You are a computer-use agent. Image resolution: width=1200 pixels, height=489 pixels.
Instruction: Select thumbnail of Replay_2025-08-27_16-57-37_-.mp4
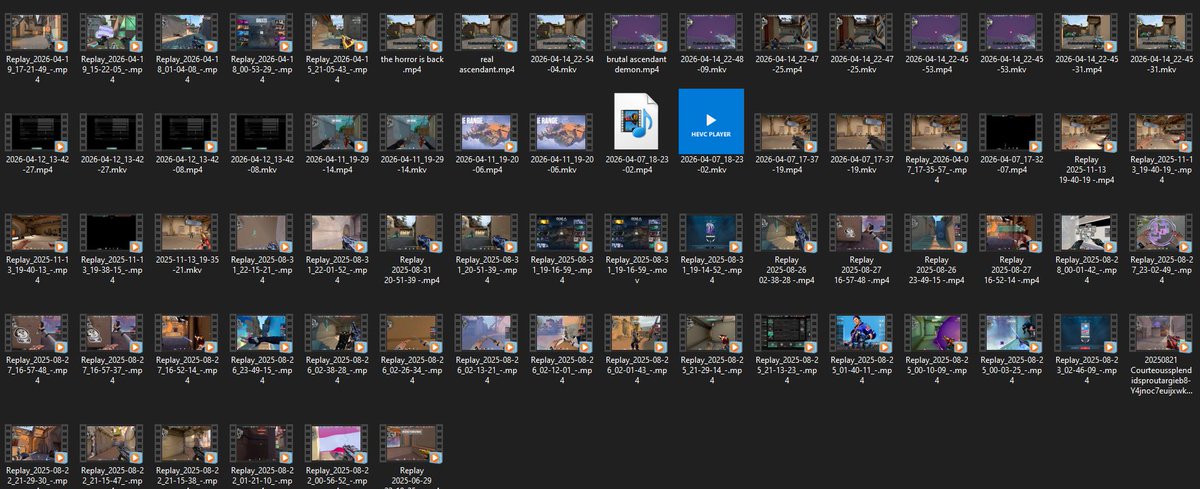click(111, 333)
